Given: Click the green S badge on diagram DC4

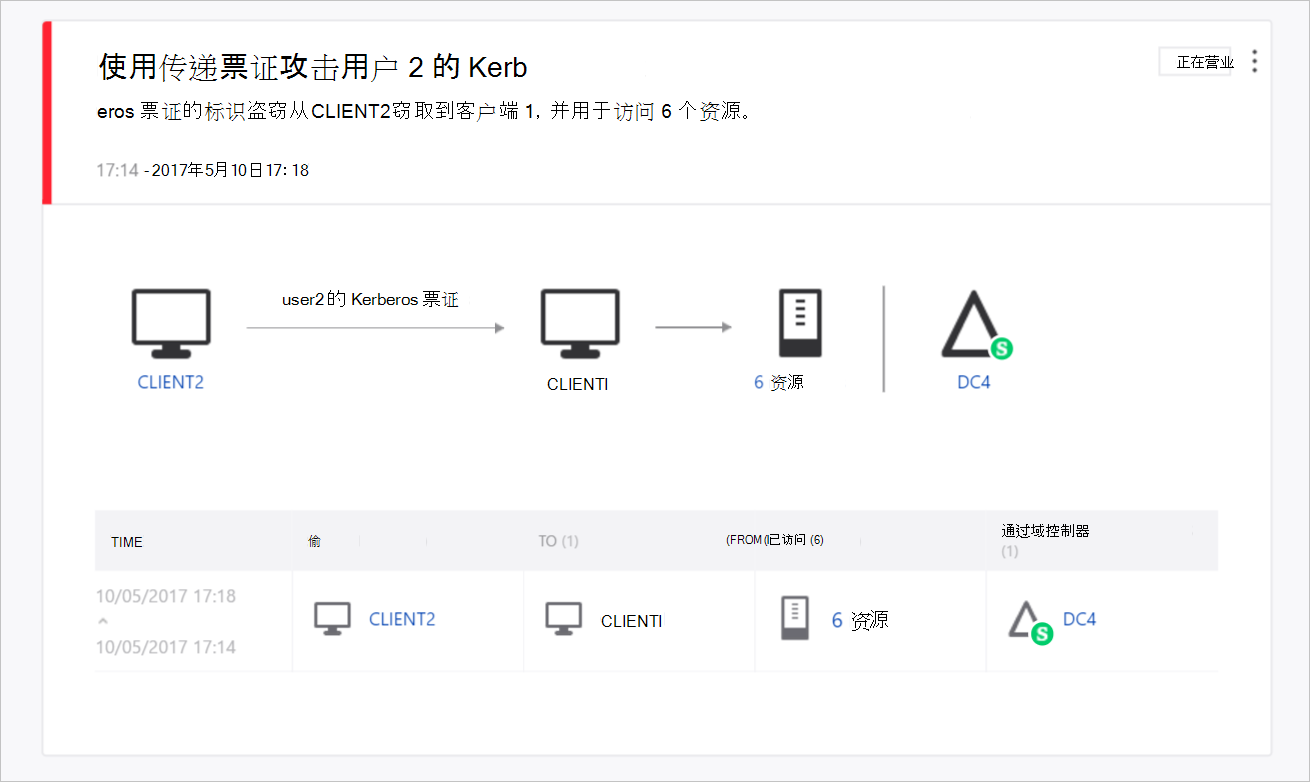Looking at the screenshot, I should pyautogui.click(x=1001, y=348).
